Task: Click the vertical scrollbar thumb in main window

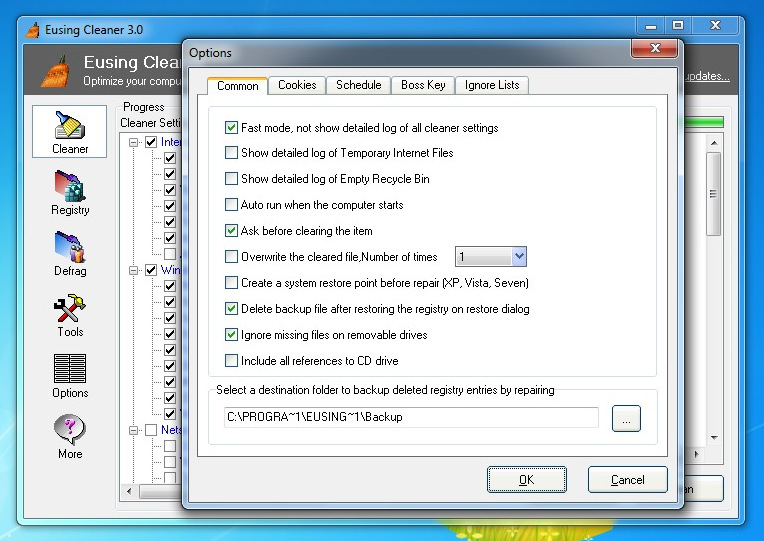Action: coord(713,194)
